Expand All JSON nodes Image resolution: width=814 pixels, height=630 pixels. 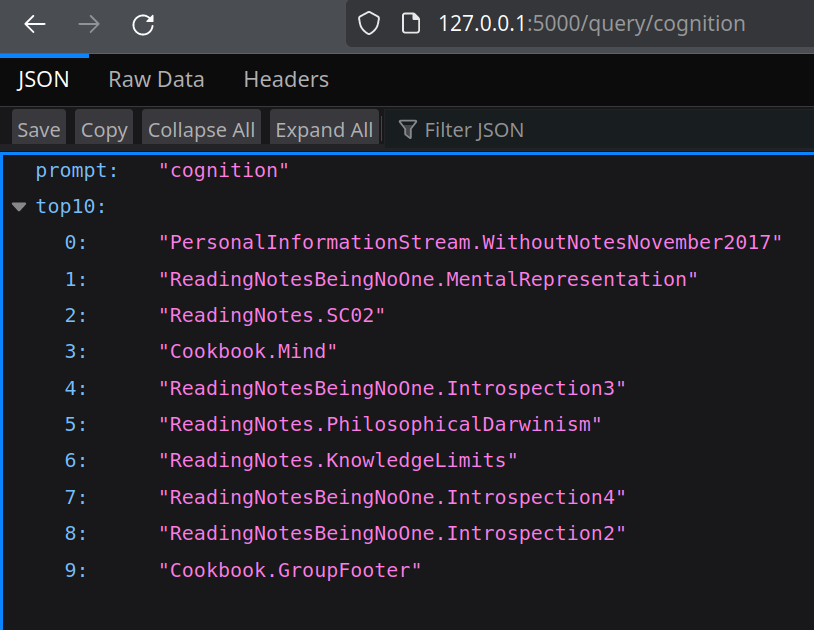tap(324, 127)
